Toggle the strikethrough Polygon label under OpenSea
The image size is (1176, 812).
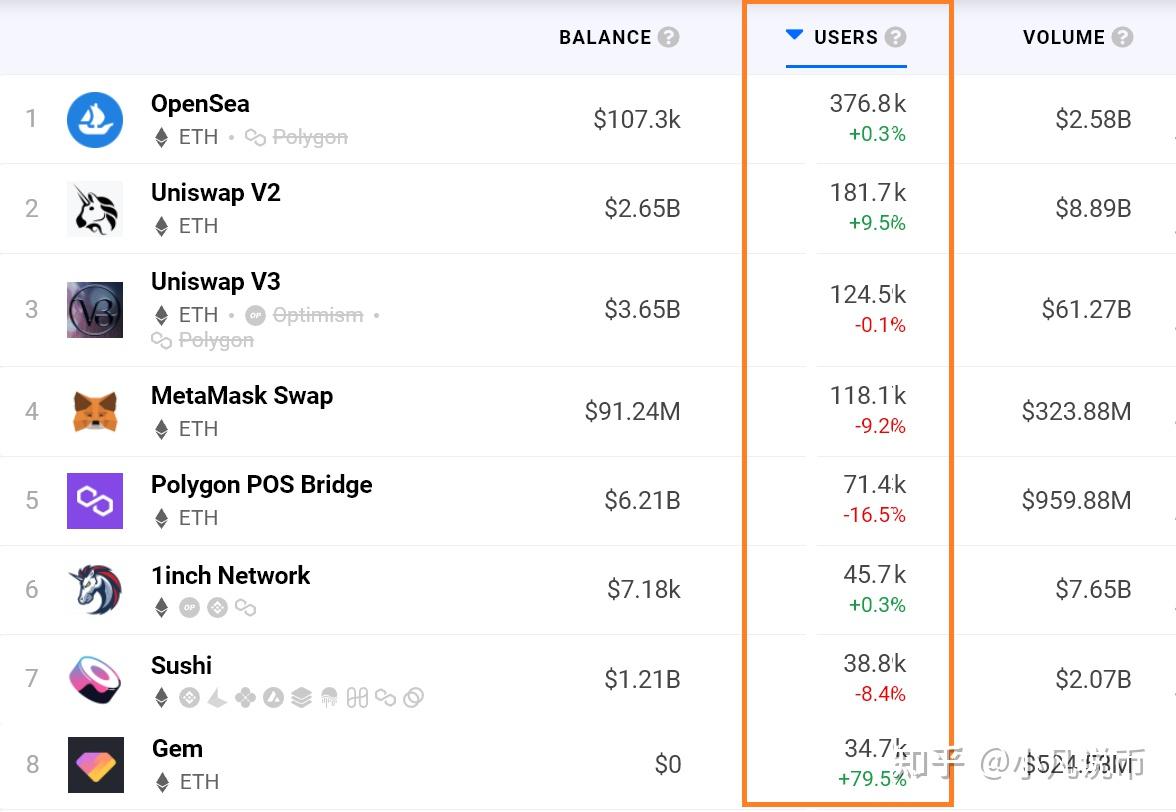[x=296, y=137]
